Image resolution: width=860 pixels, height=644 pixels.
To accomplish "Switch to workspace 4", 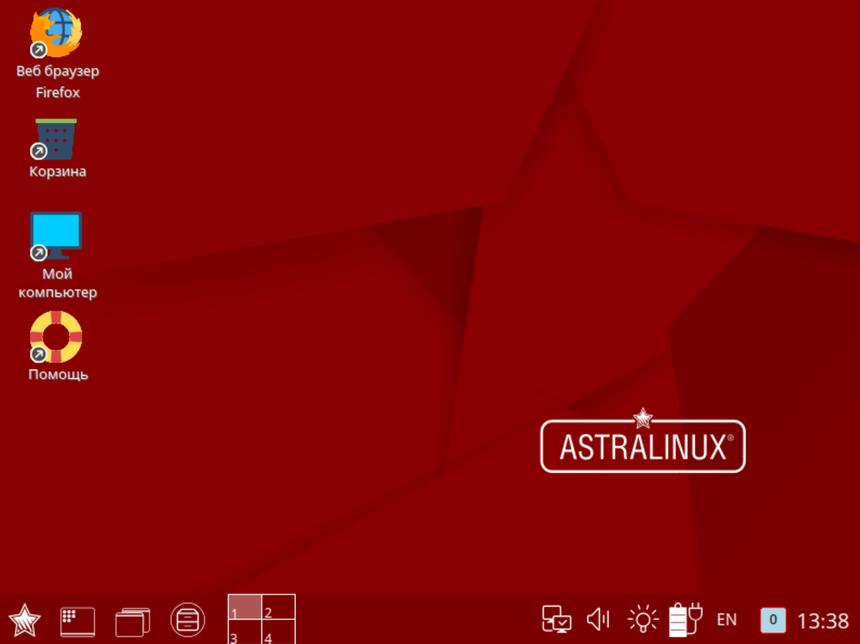I will [x=278, y=633].
